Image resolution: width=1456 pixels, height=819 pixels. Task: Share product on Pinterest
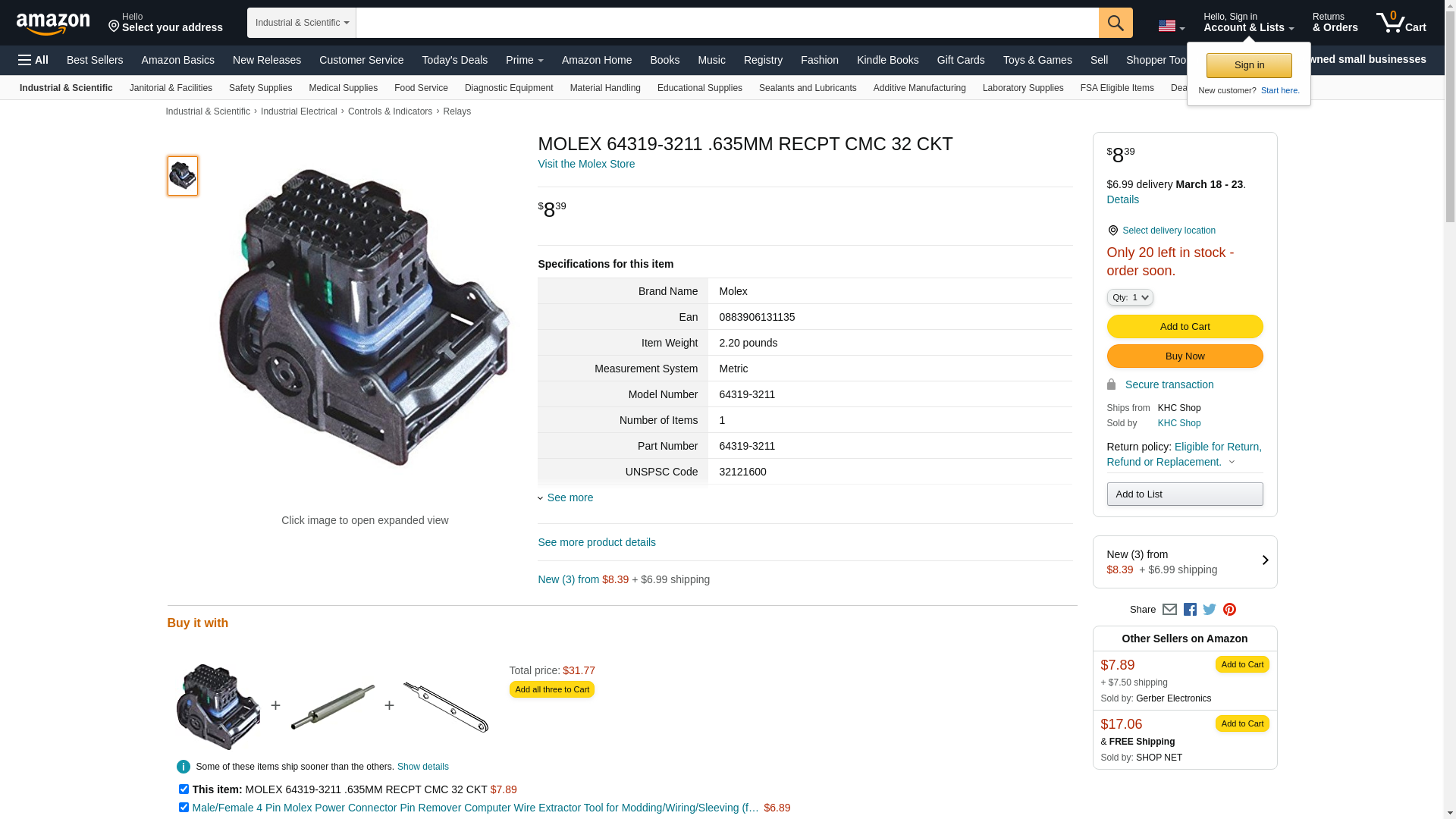tap(1229, 610)
